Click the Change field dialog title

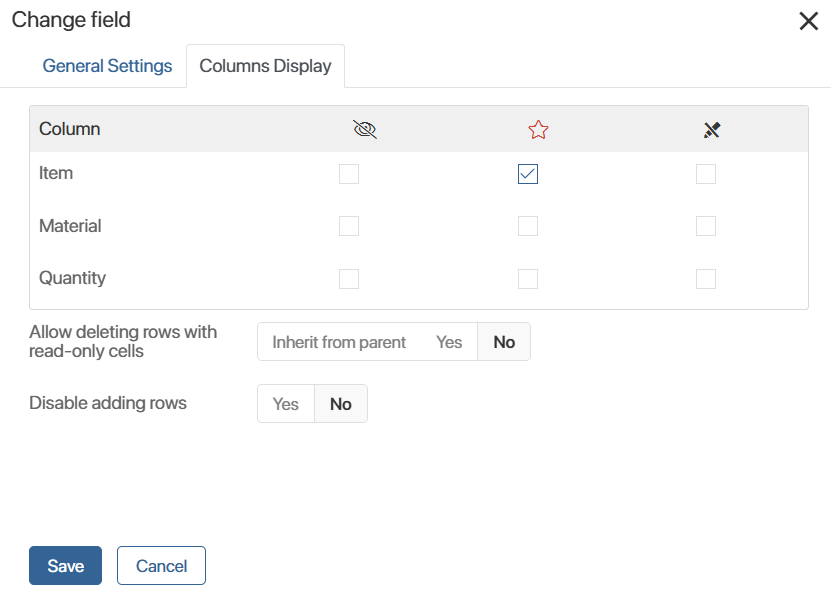coord(71,20)
